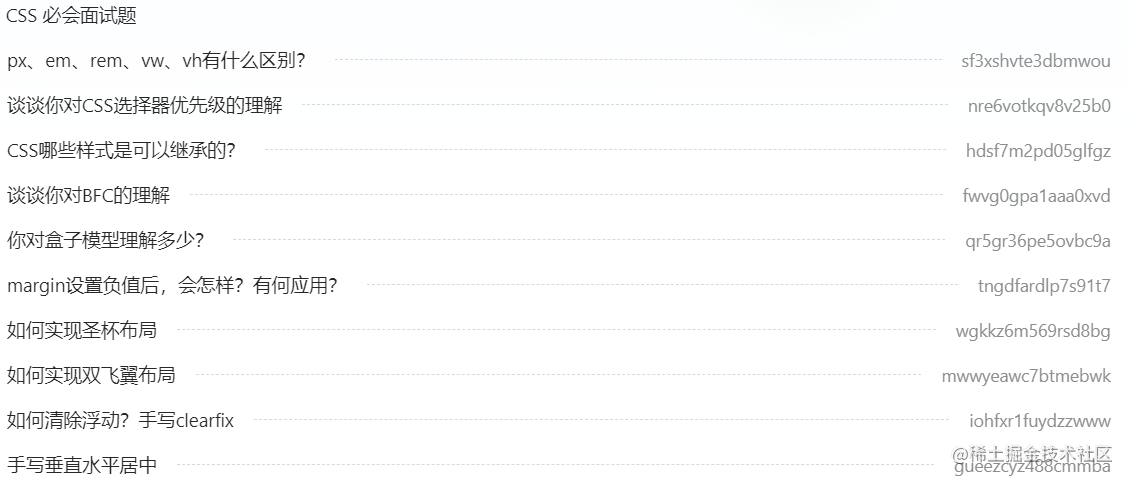Open '谈谈你对CSS选择器优先级的理解' link
Image resolution: width=1129 pixels, height=481 pixels.
pyautogui.click(x=145, y=105)
